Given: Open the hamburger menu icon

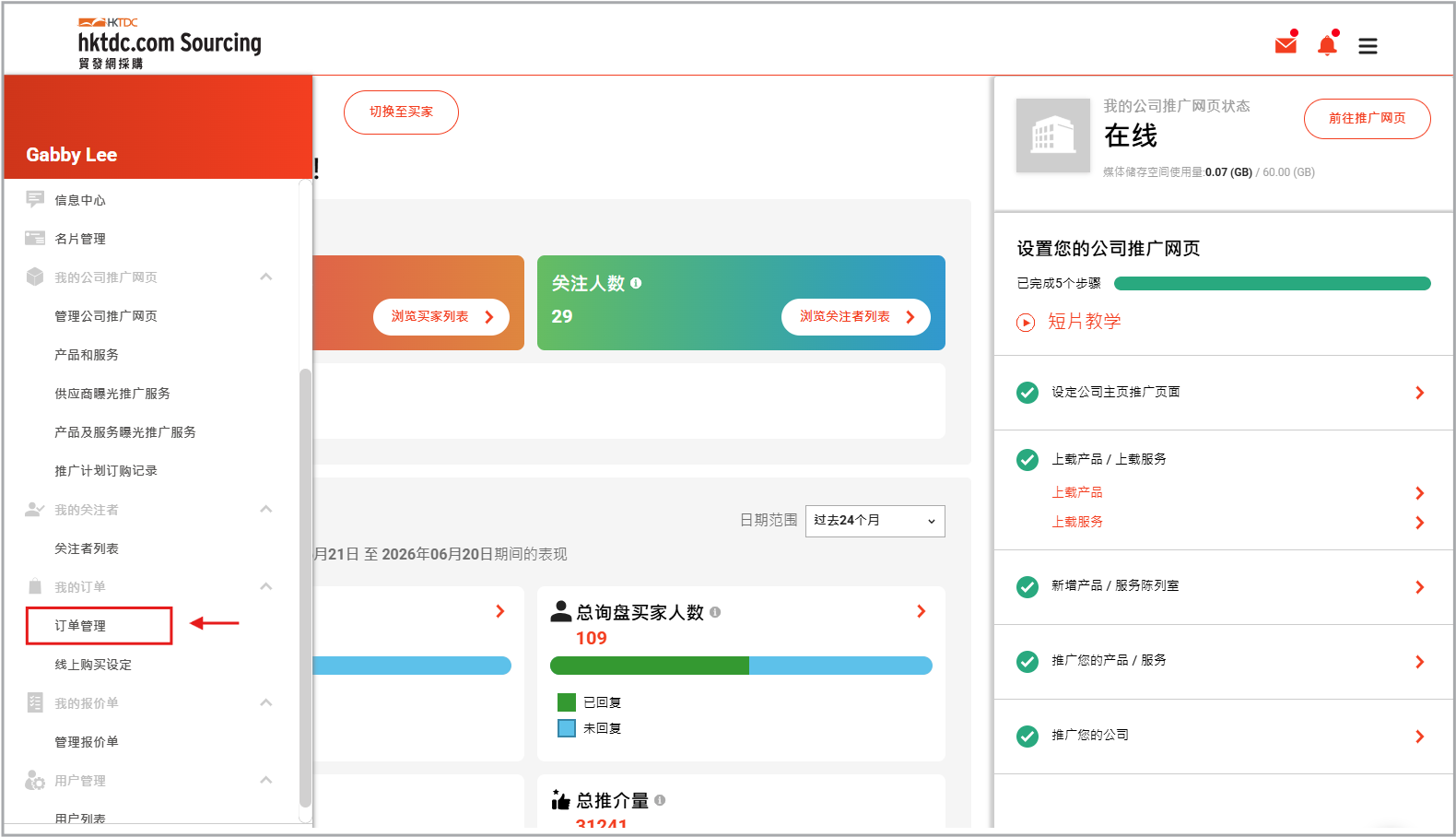Looking at the screenshot, I should point(1368,46).
